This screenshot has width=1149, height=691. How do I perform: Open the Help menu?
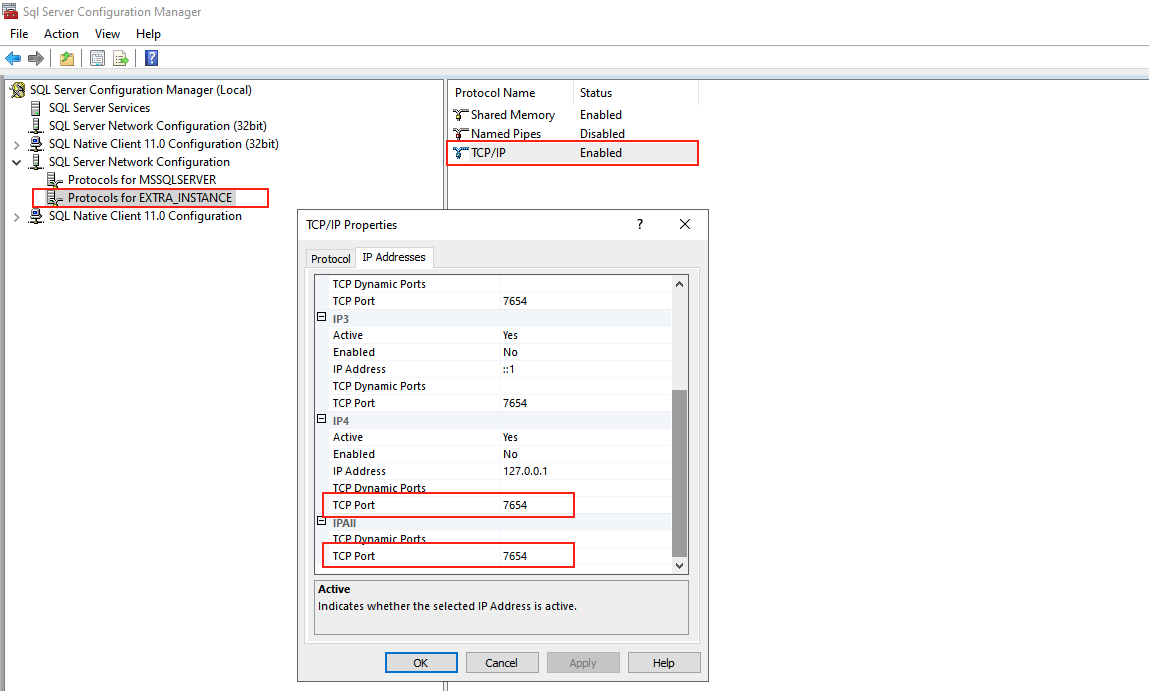(148, 34)
